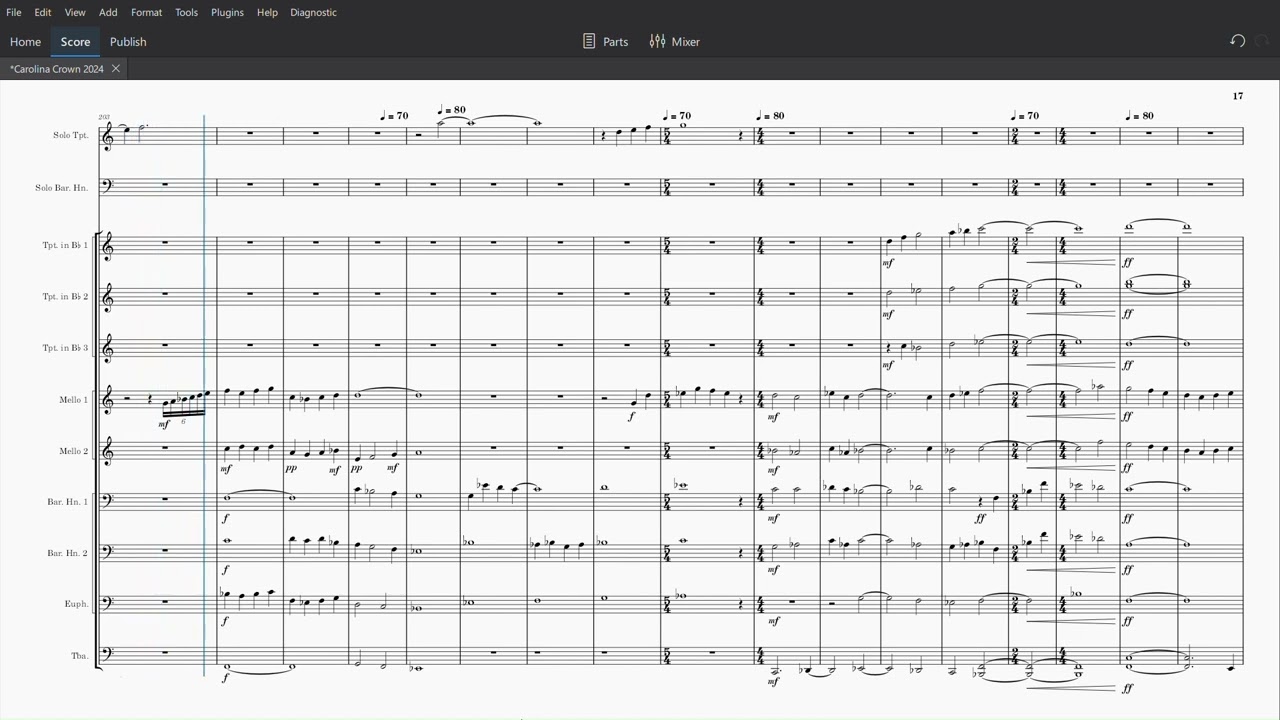Open the Edit menu
1280x720 pixels.
pyautogui.click(x=43, y=12)
